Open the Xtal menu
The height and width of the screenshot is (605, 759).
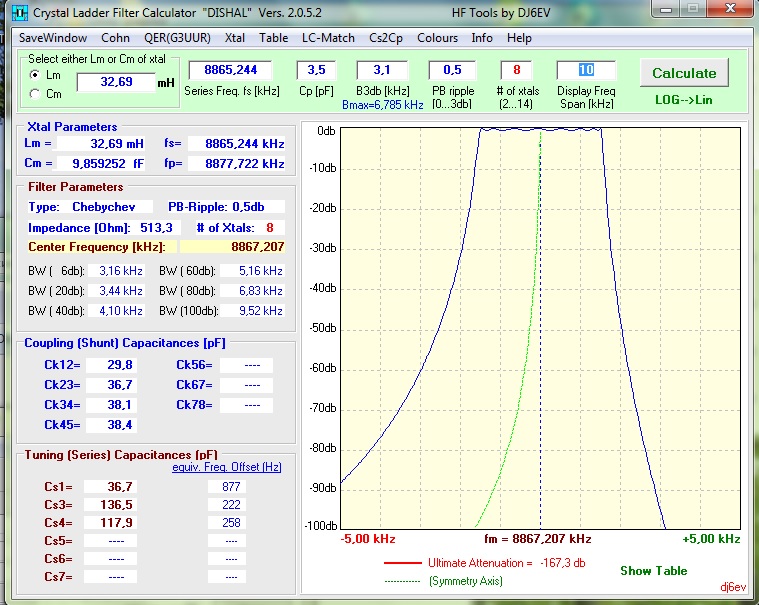(x=235, y=38)
